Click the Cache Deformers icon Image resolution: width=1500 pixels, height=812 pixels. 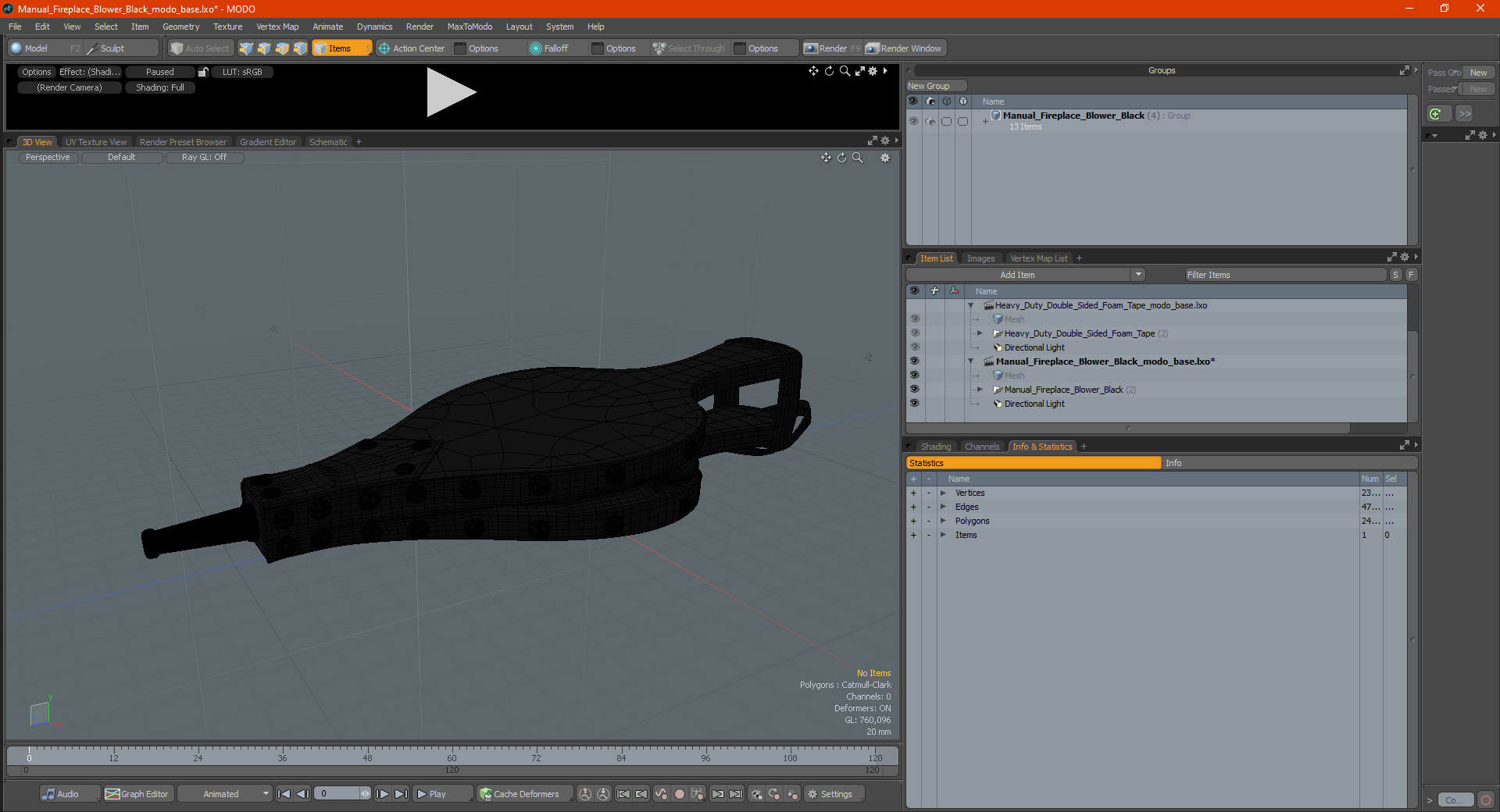(486, 794)
